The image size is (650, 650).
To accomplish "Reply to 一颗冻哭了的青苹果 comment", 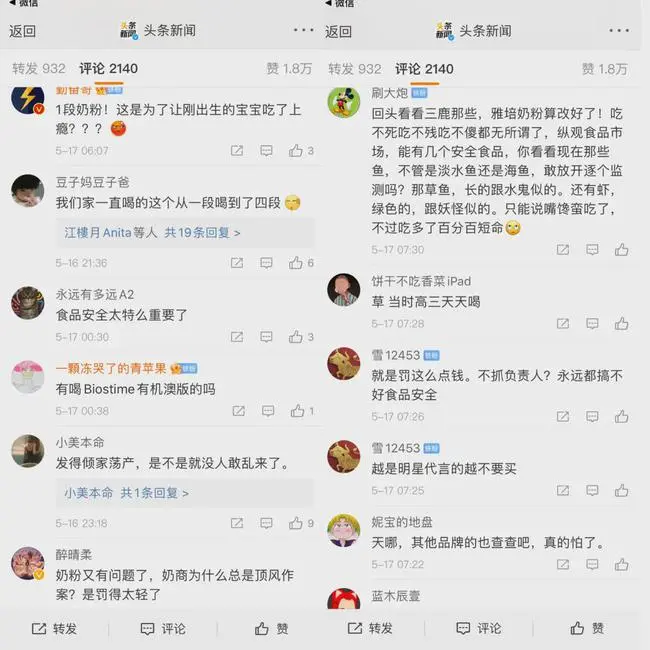I will coord(268,411).
